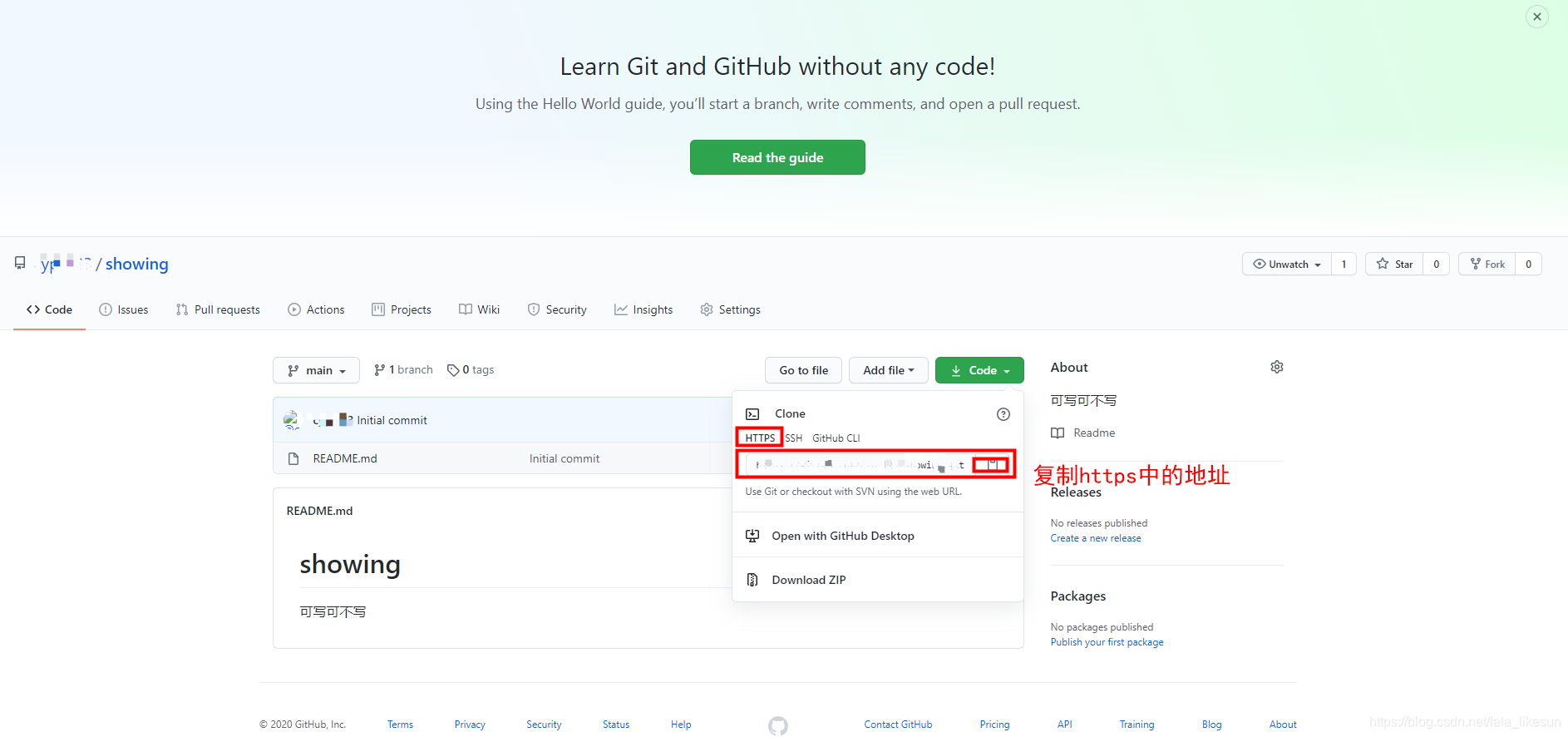
Task: Fork the repository
Action: pos(1487,264)
